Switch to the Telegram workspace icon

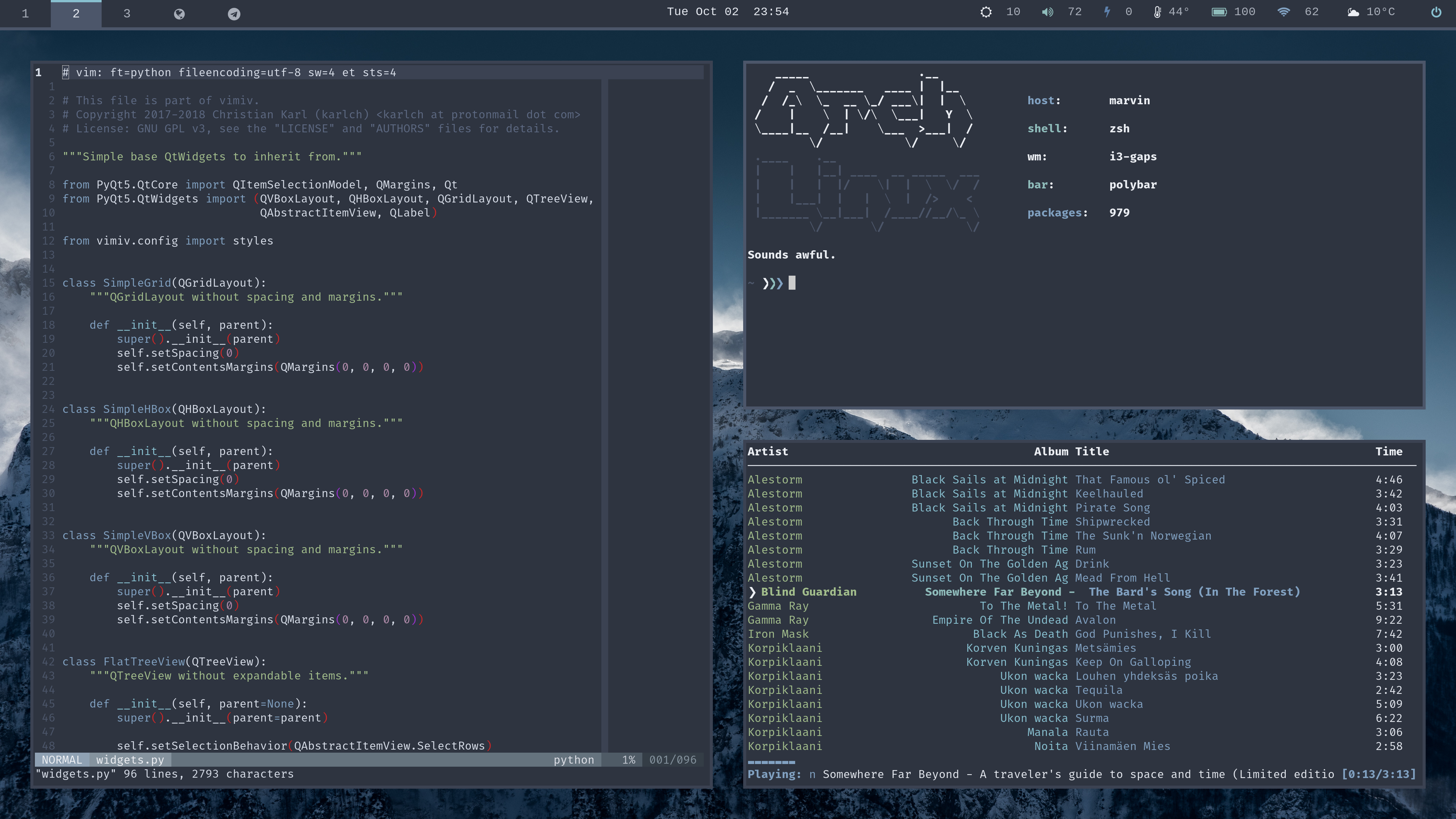(x=234, y=14)
